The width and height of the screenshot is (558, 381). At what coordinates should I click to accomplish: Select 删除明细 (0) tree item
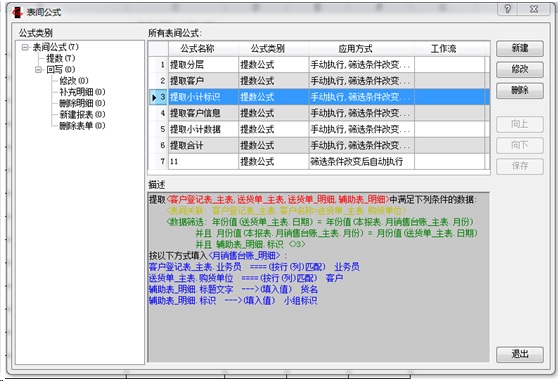pos(82,103)
